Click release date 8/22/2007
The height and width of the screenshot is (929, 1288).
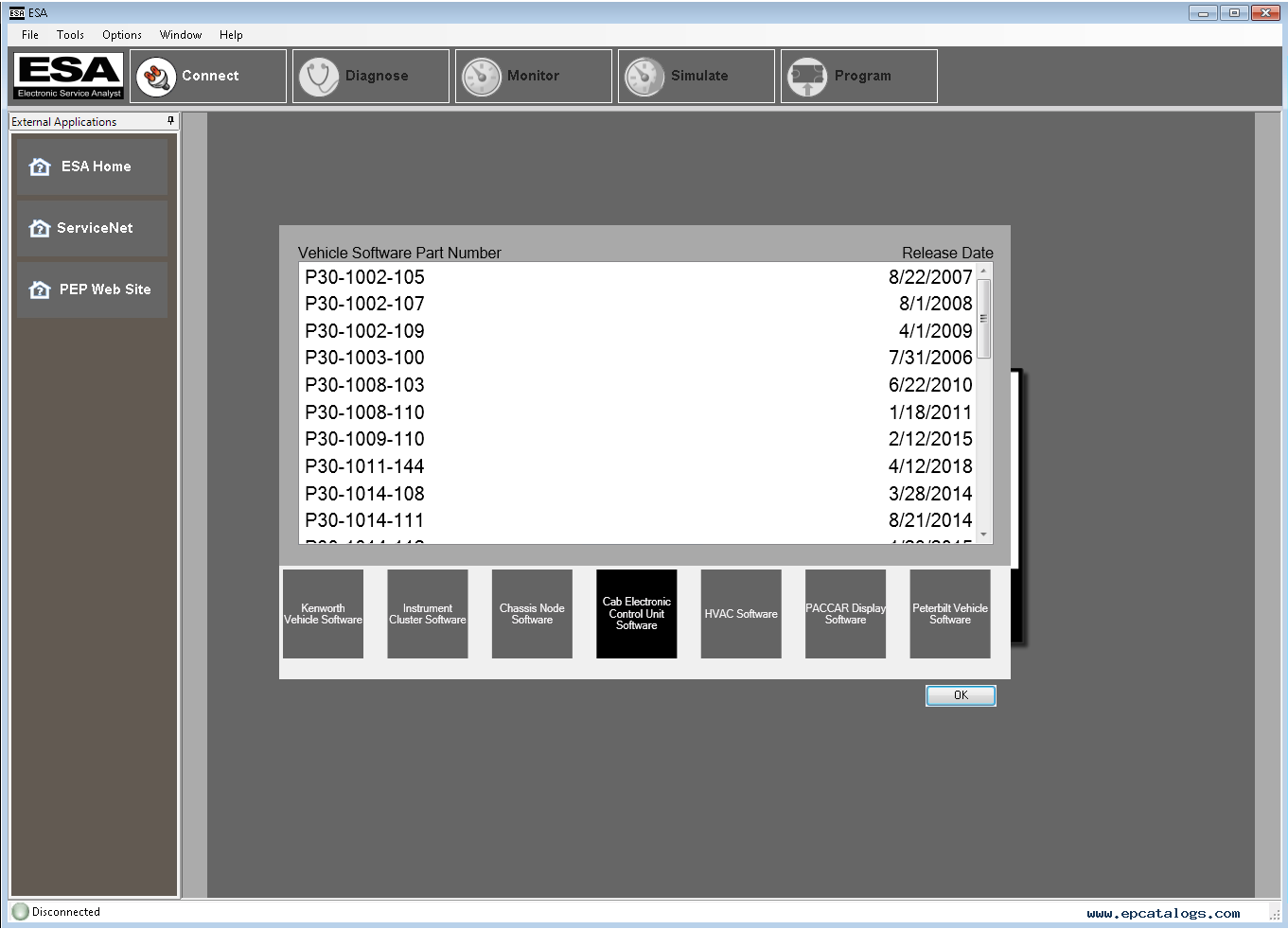click(x=930, y=277)
